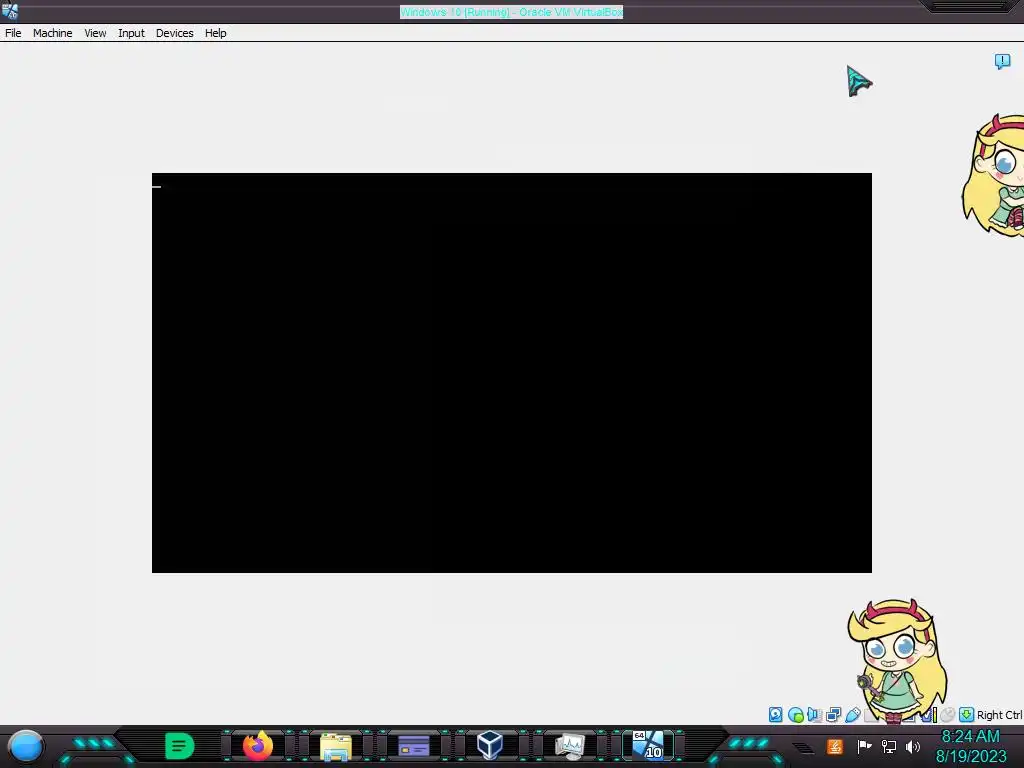Open the Devices menu
The image size is (1024, 768).
[x=174, y=33]
